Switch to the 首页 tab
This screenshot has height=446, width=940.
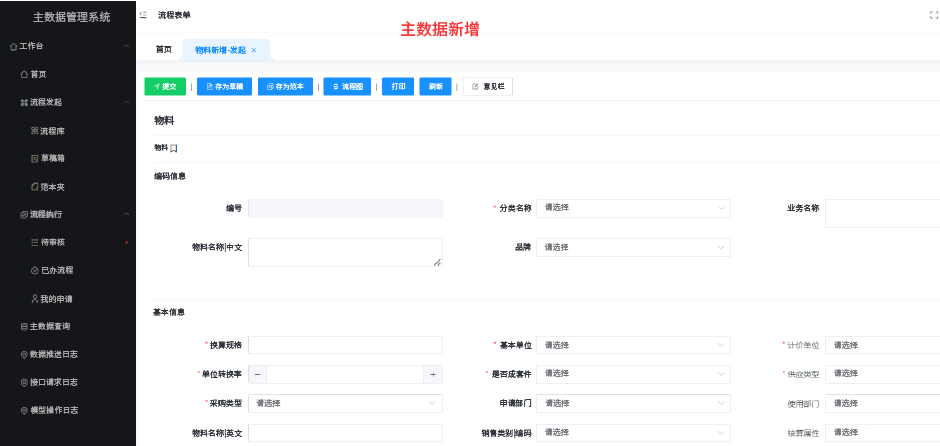tap(163, 50)
